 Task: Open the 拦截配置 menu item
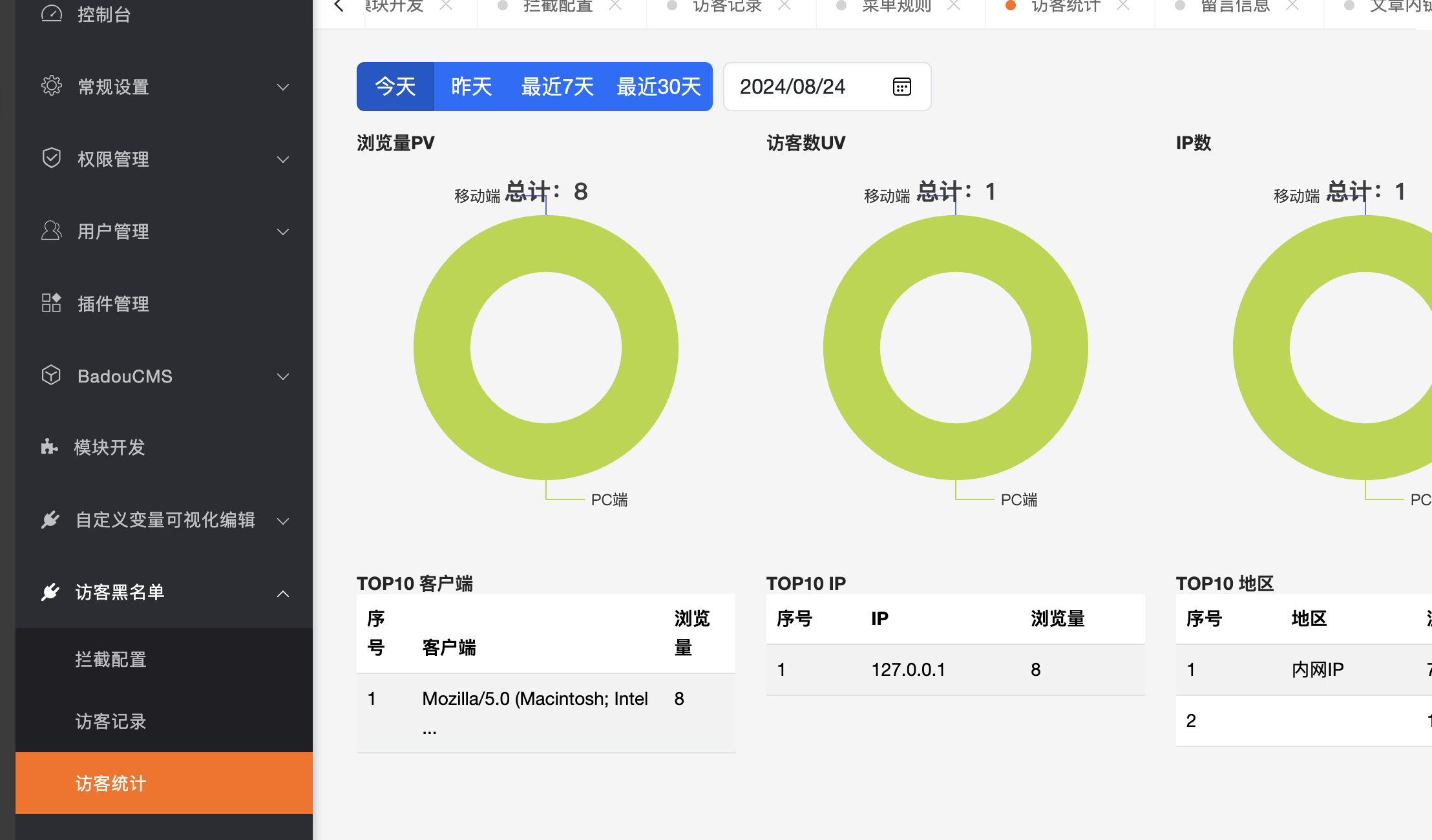[111, 659]
